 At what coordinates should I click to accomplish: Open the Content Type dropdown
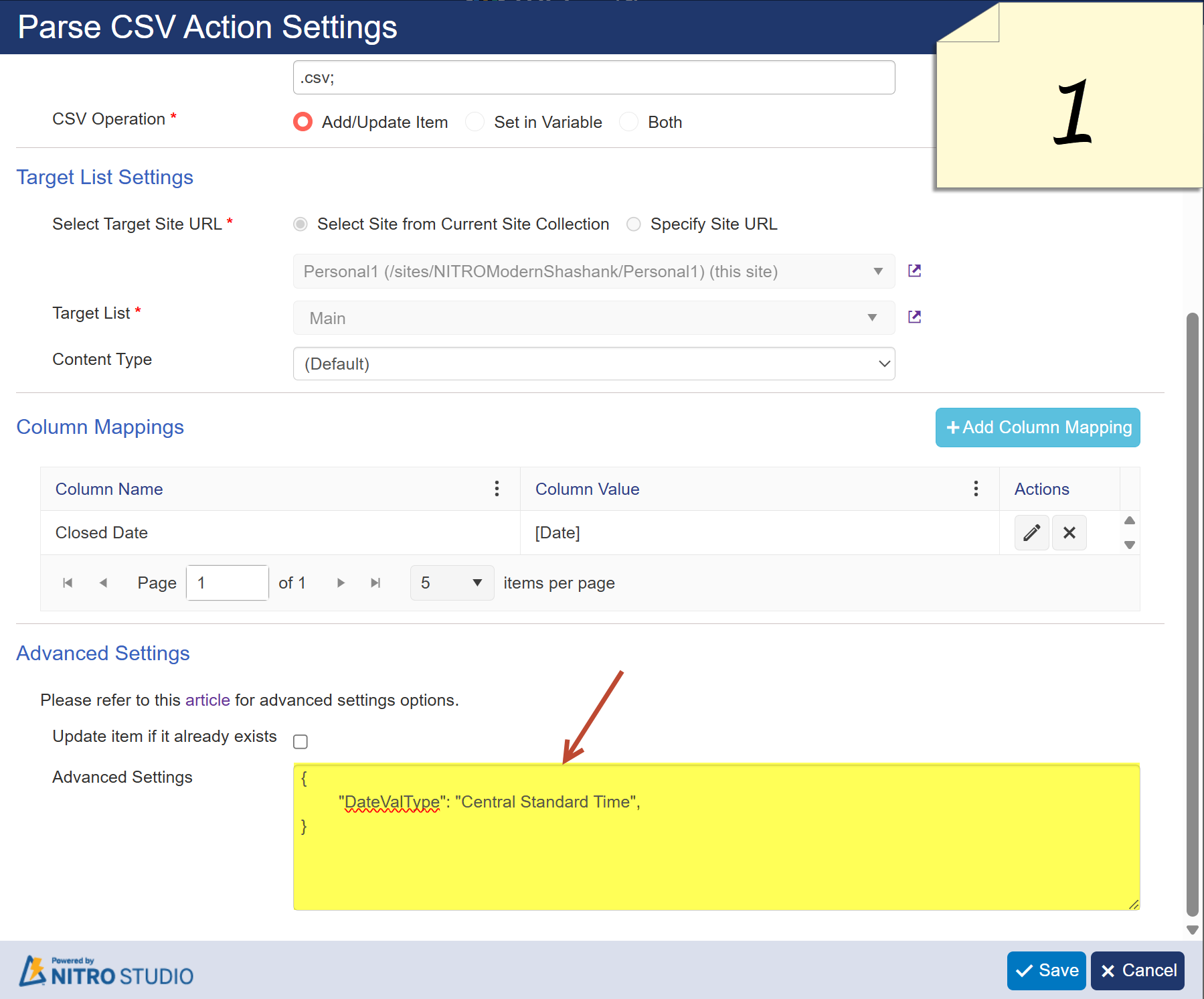[x=594, y=364]
